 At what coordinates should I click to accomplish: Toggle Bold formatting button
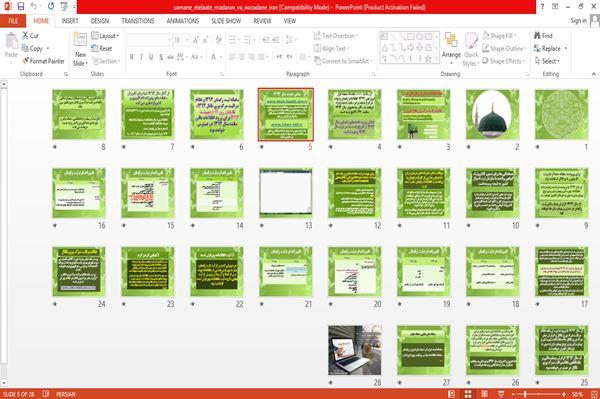[x=132, y=57]
